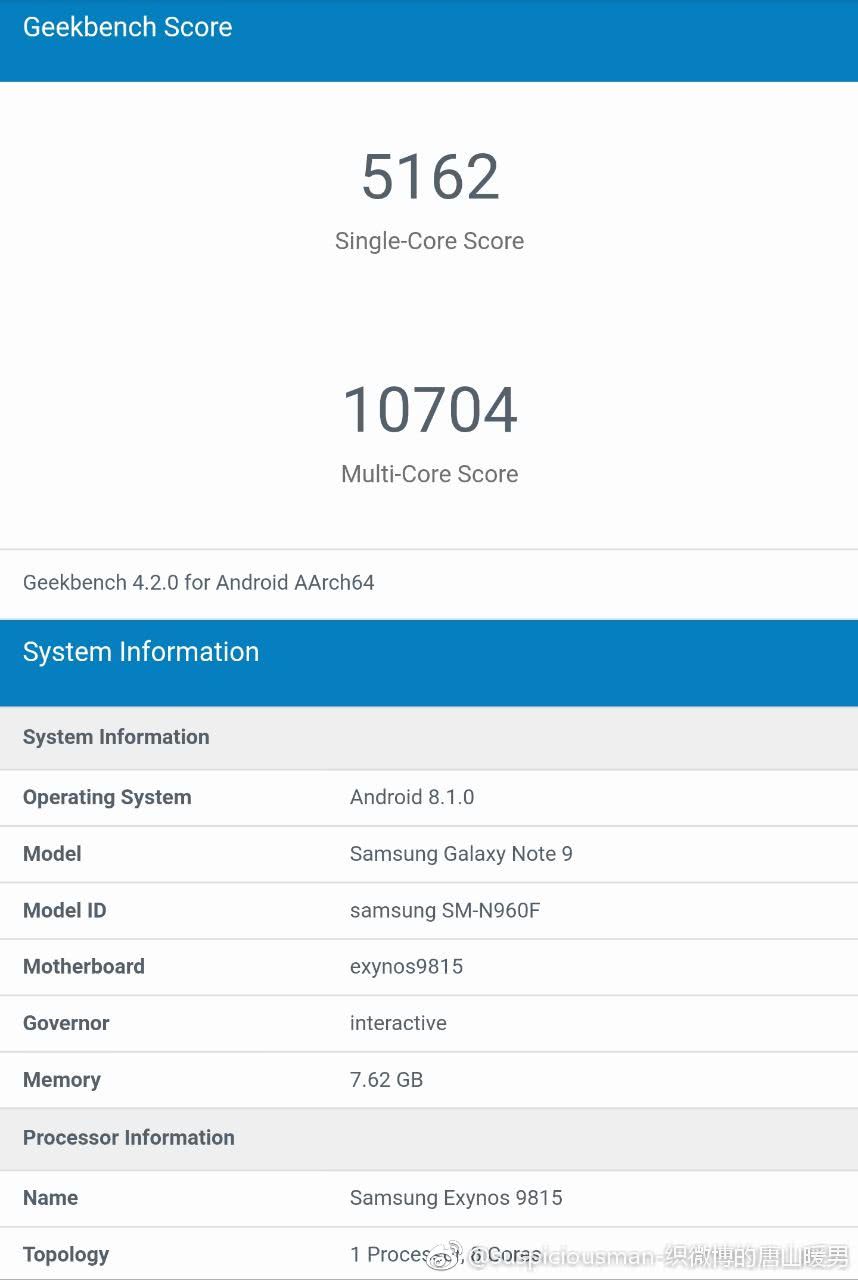Image resolution: width=858 pixels, height=1280 pixels.
Task: Click the Motherboard row label
Action: pyautogui.click(x=84, y=966)
